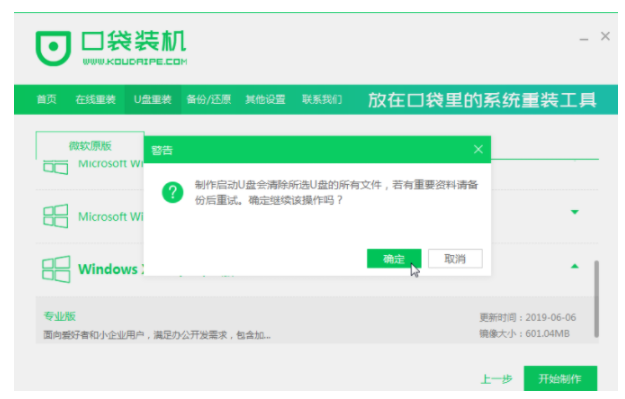Confirm the warning with 确定
Viewport: 625px width, 399px height.
(x=394, y=259)
